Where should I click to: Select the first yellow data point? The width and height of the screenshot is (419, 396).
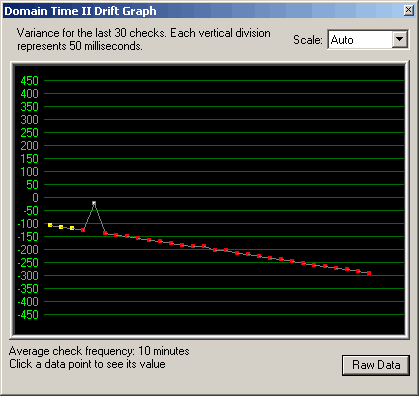50,225
